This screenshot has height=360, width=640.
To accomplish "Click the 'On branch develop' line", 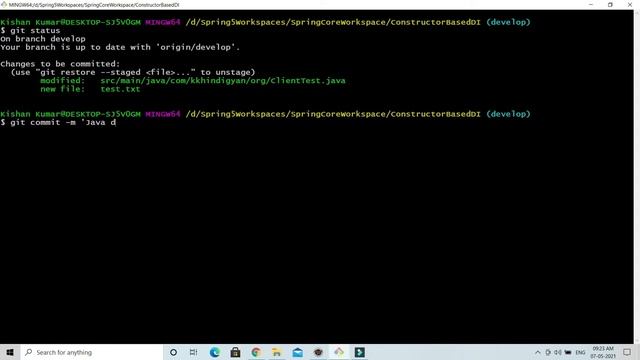I will (43, 39).
